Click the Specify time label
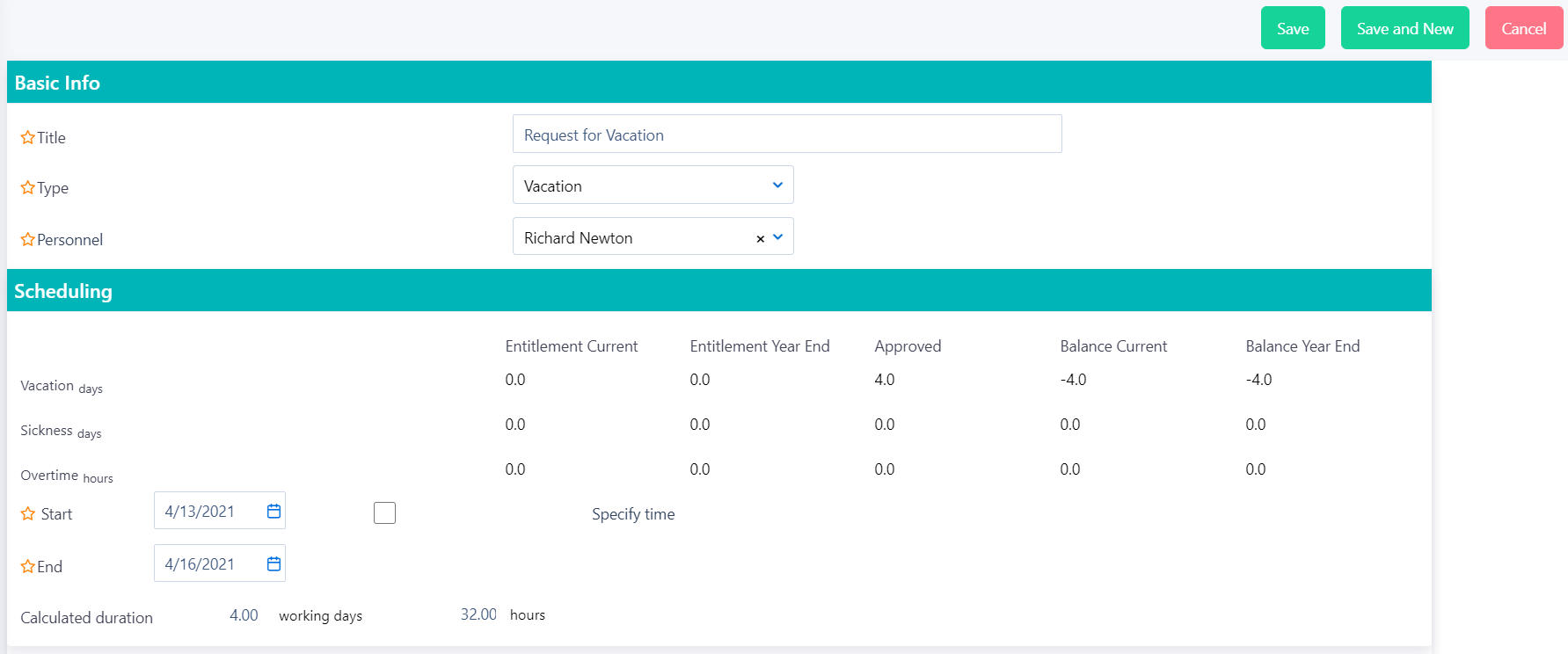 point(633,514)
